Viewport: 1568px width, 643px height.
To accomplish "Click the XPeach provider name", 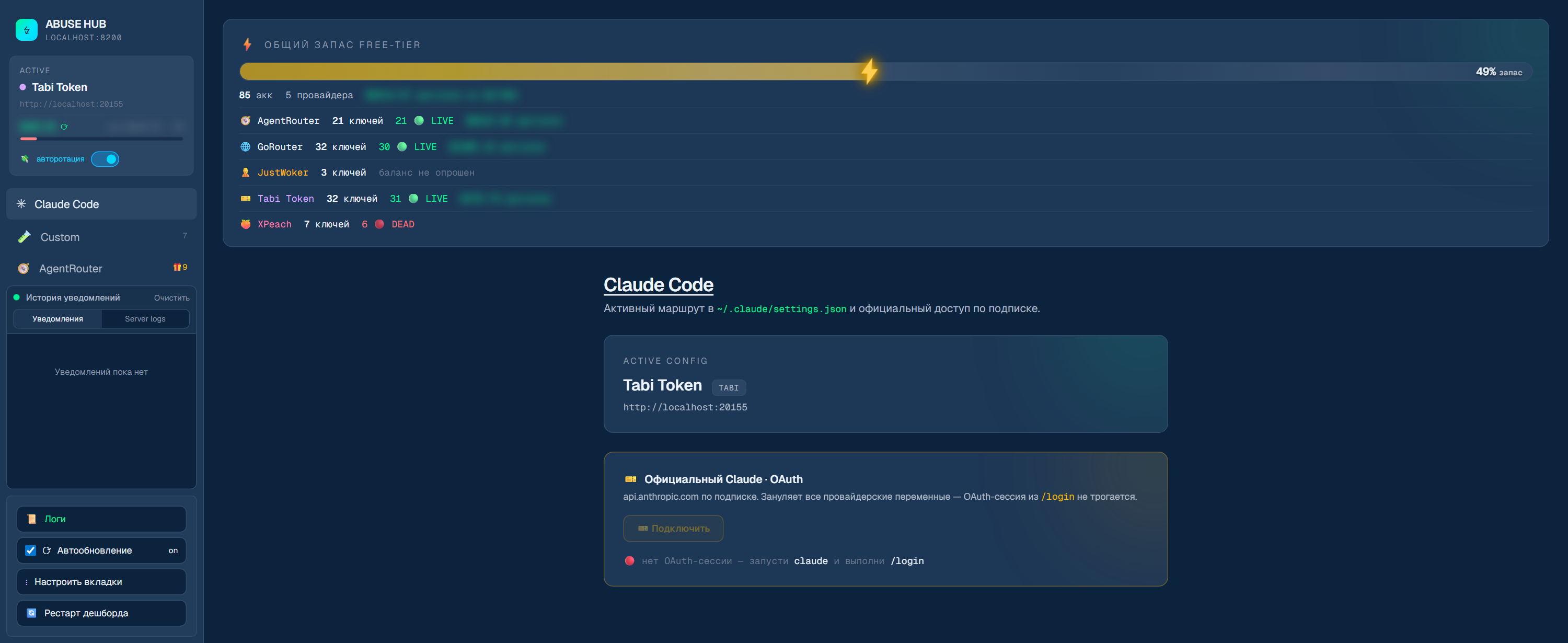I will click(x=274, y=224).
